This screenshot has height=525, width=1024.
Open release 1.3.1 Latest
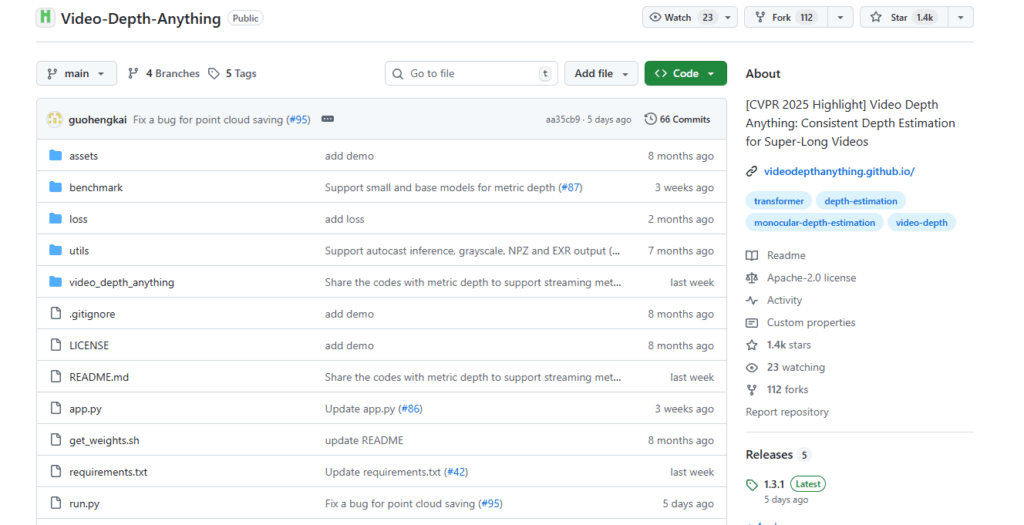point(795,485)
